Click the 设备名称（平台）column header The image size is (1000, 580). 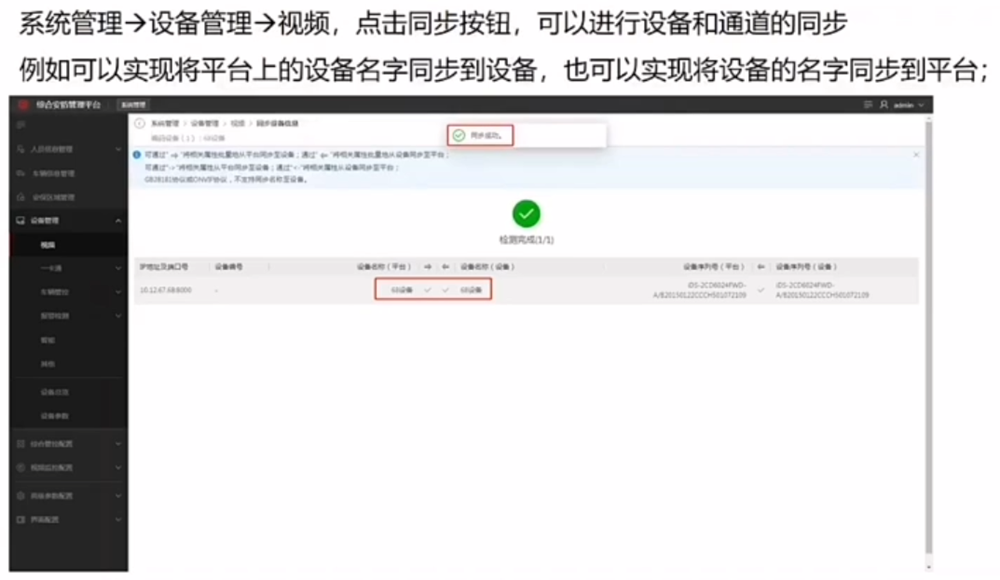(x=383, y=267)
